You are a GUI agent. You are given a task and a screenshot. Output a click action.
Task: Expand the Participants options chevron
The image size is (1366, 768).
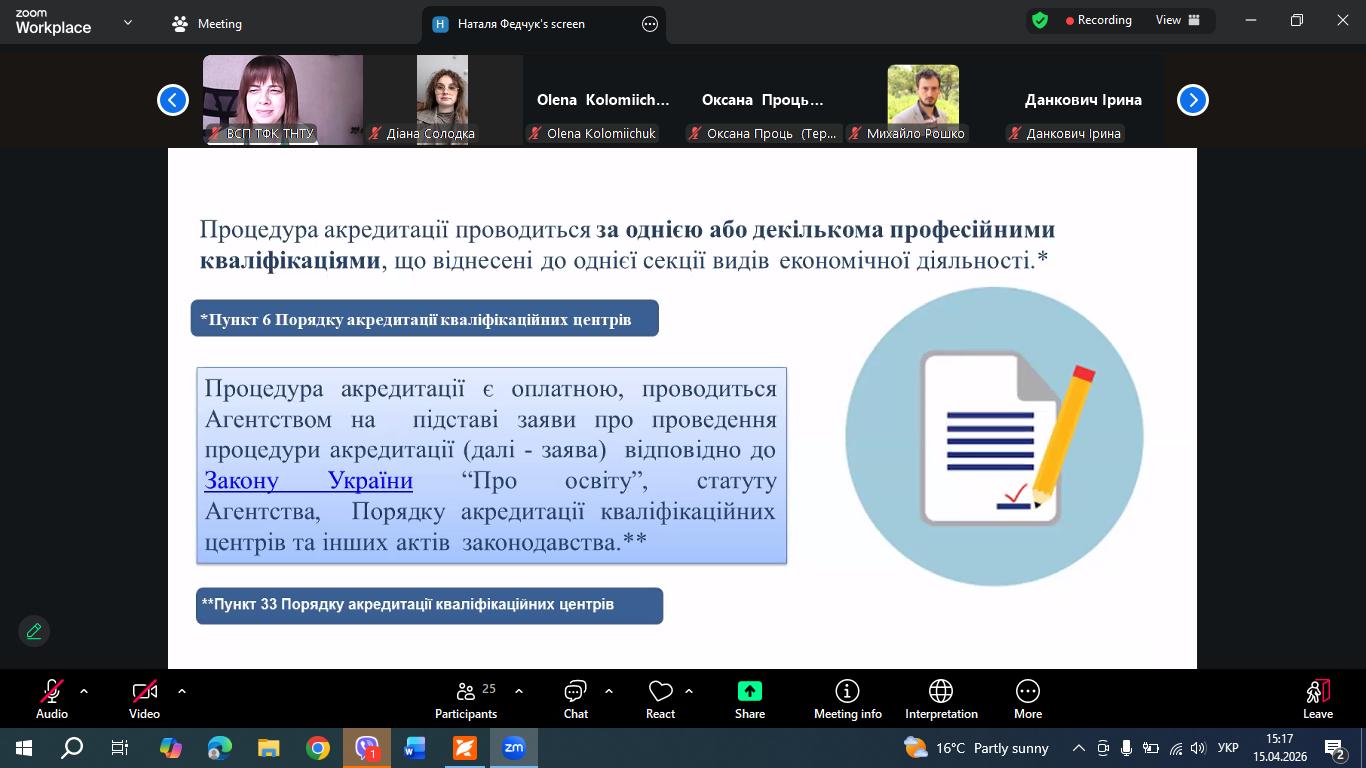coord(519,691)
